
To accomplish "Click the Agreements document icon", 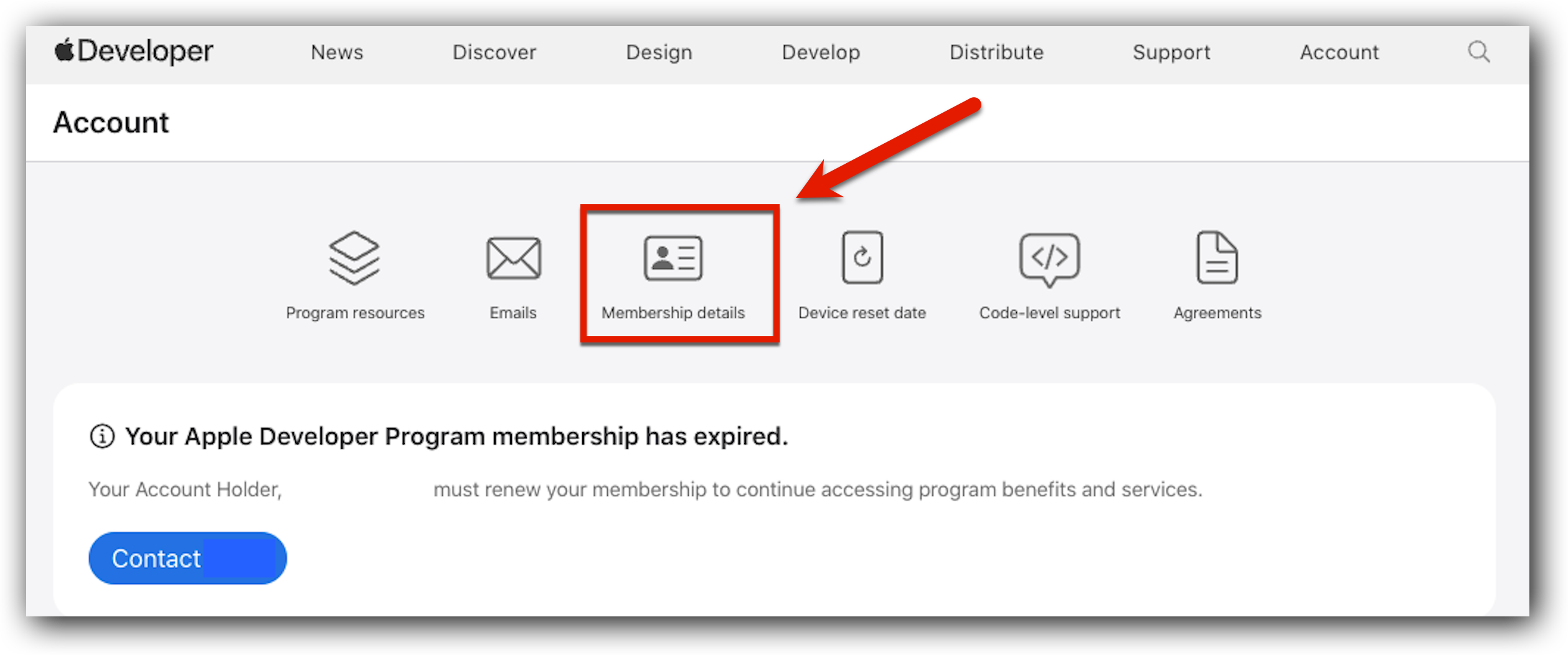I will coord(1217,258).
